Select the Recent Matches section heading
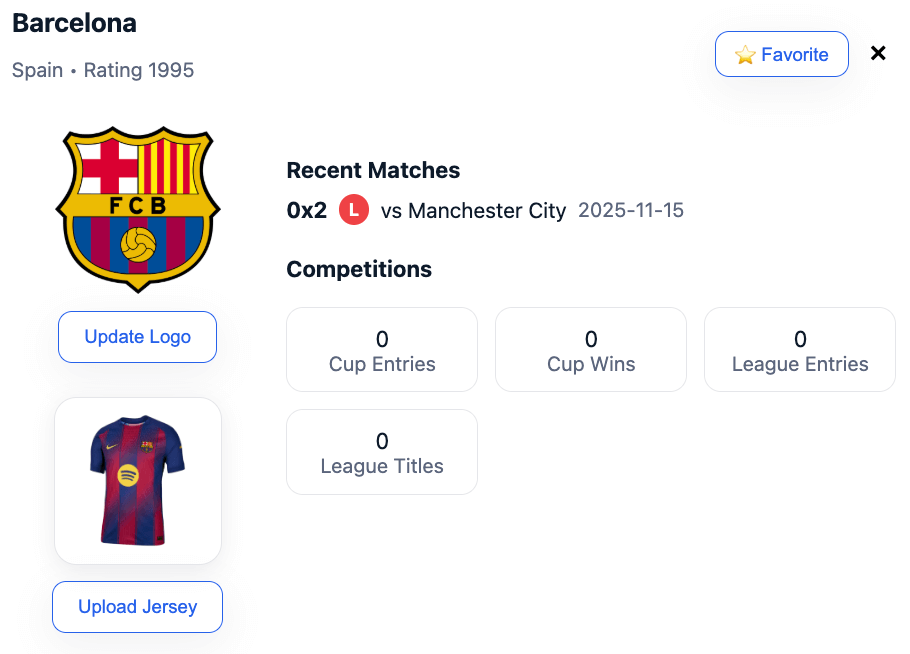The height and width of the screenshot is (654, 910). 372,170
